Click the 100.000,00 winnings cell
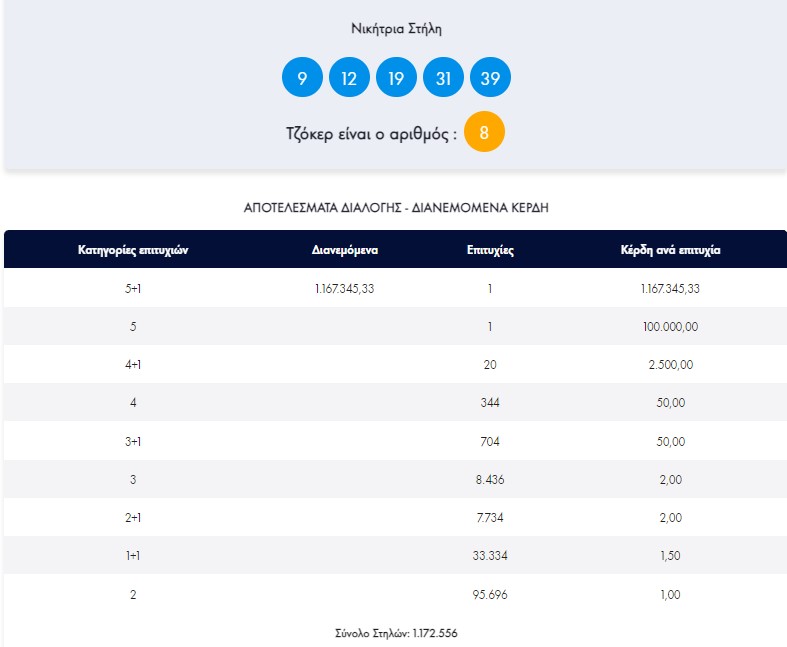This screenshot has height=647, width=787. tap(671, 327)
